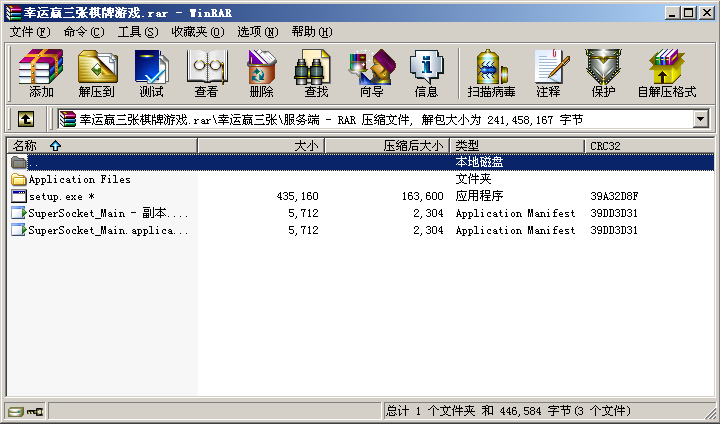
Task: Run the 测试 (Test) archive tool
Action: coord(151,73)
